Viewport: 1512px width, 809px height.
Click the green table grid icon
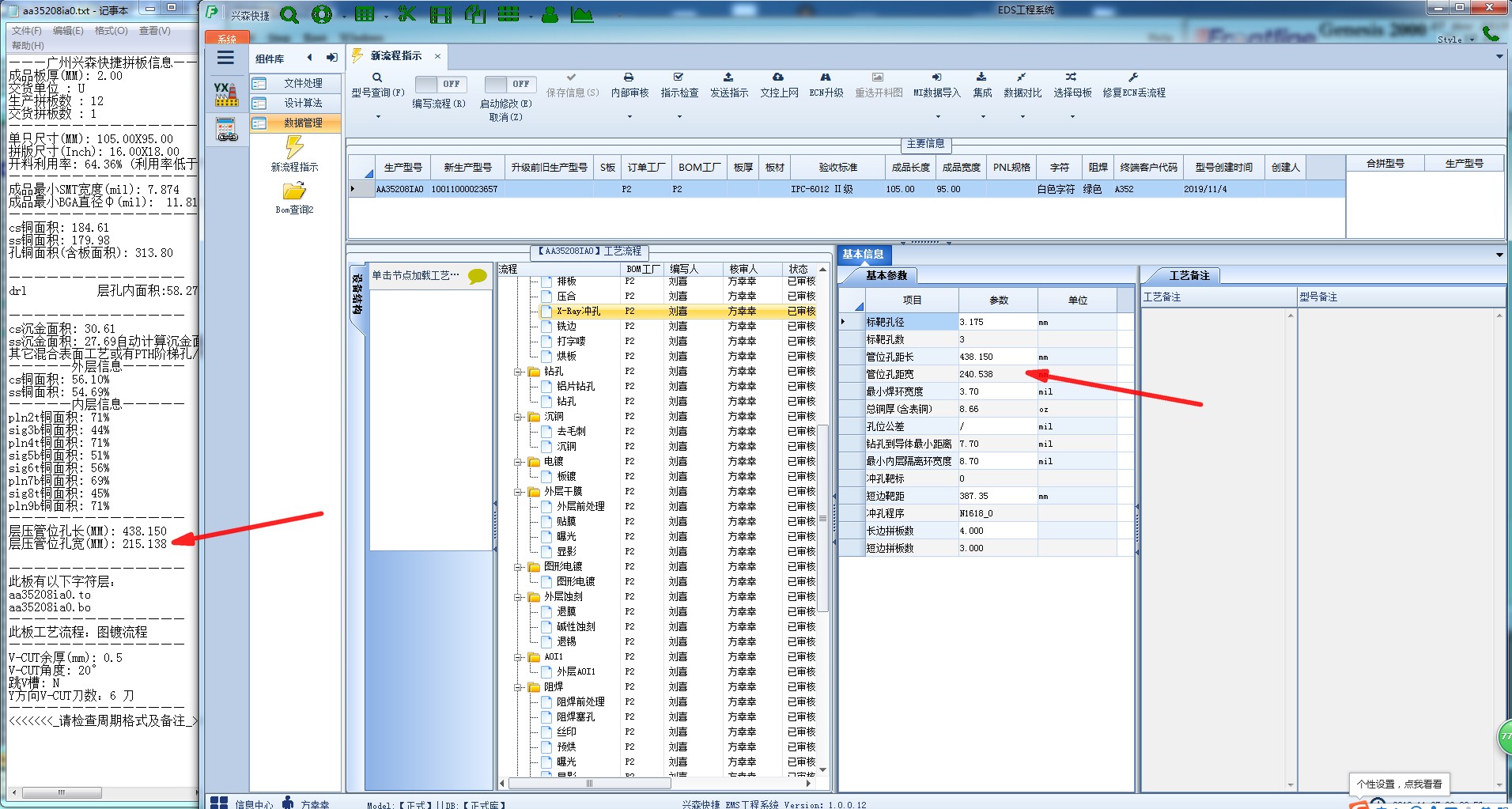click(365, 14)
